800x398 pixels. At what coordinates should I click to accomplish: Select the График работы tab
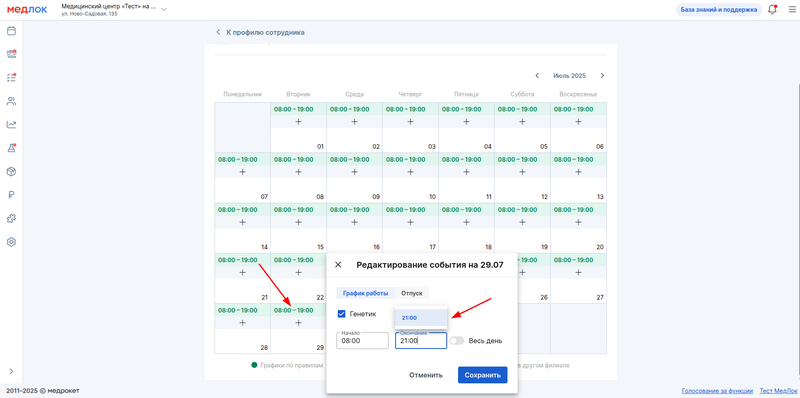coord(365,293)
